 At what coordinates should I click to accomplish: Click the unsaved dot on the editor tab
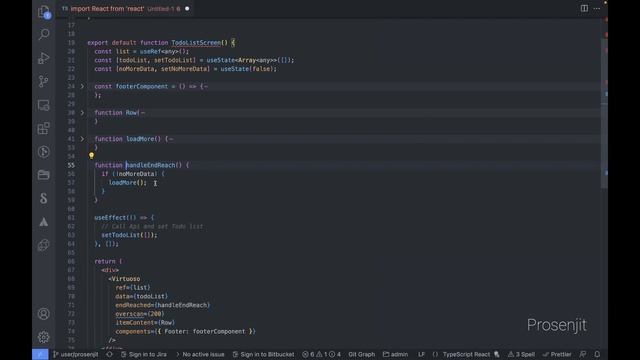click(x=187, y=9)
